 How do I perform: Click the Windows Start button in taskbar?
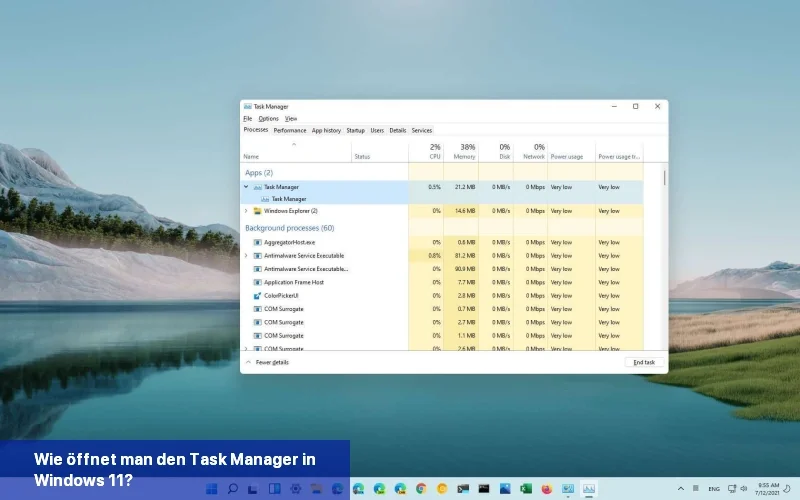212,489
